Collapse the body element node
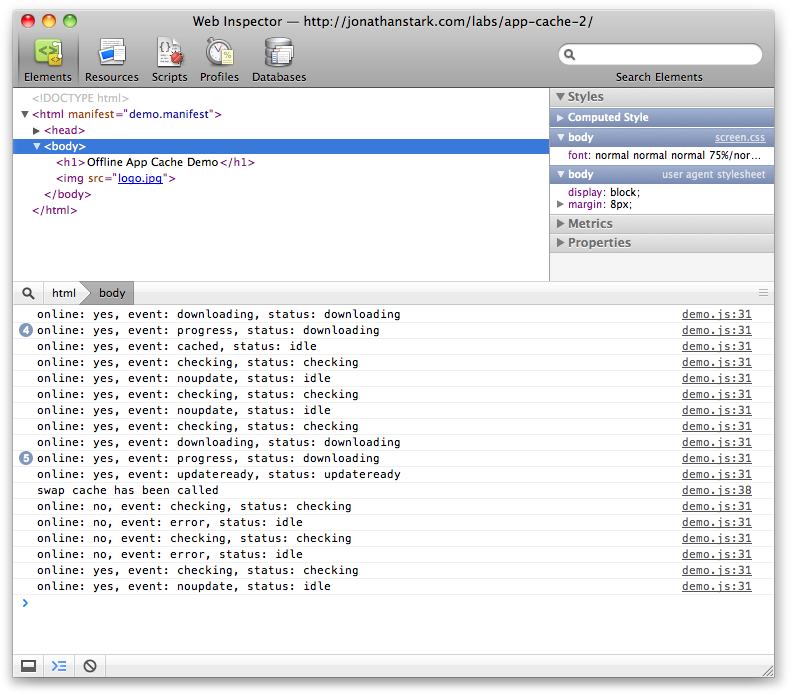Screen dimensions: 791x694 click(x=37, y=147)
